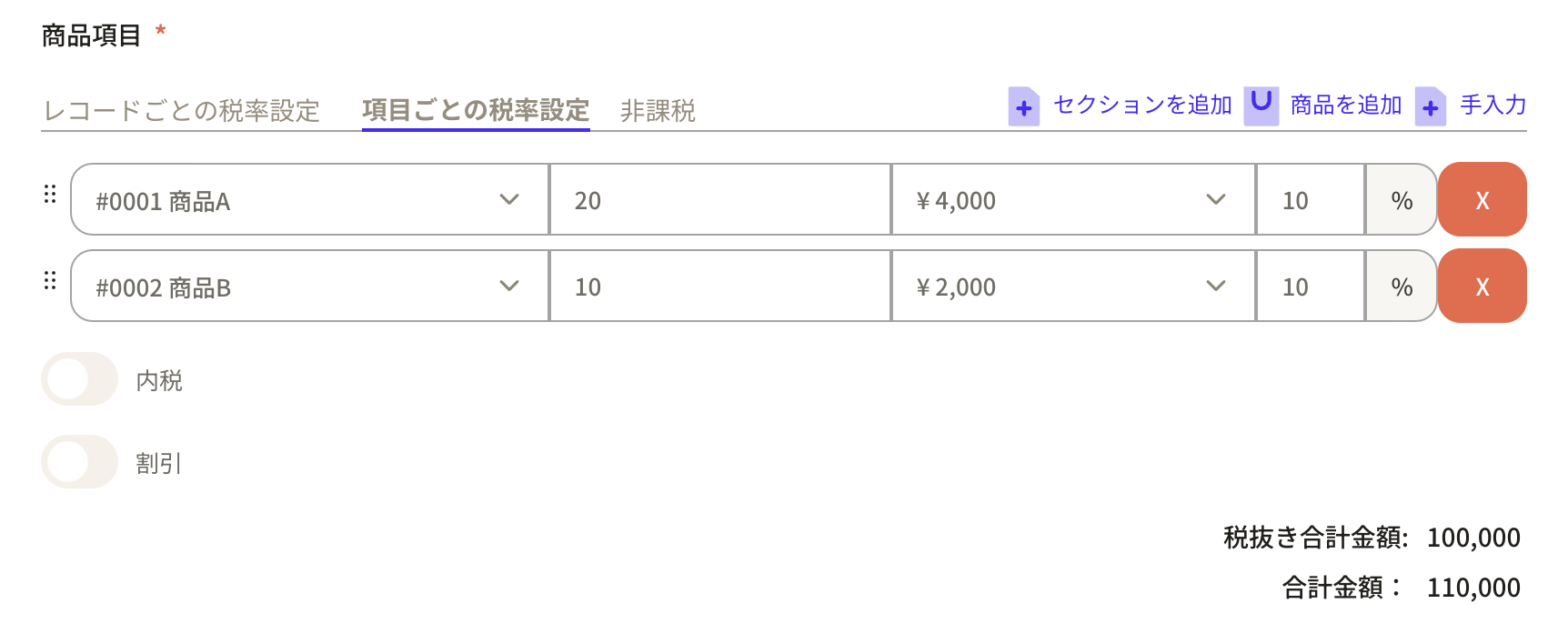
Task: Click the tax rate field in 商品B row
Action: point(1310,287)
